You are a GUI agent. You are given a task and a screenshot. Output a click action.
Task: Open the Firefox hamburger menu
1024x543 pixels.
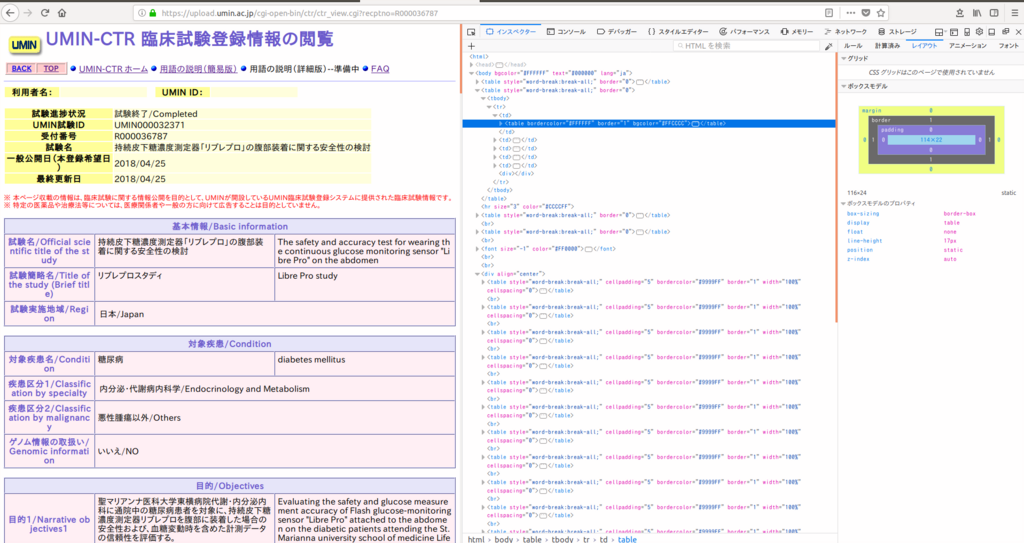click(x=1015, y=13)
